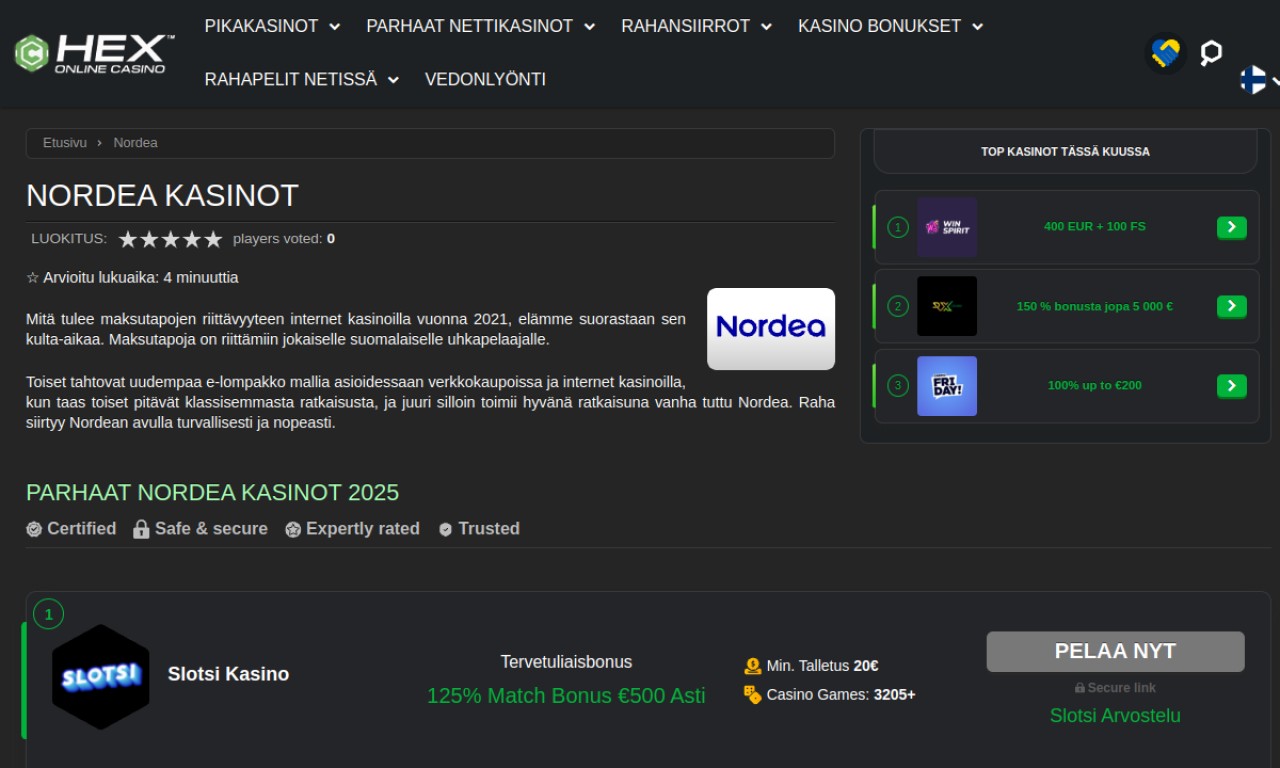Click the Tervetuliaisbonus label
Screen dimensions: 1280x768
click(566, 662)
